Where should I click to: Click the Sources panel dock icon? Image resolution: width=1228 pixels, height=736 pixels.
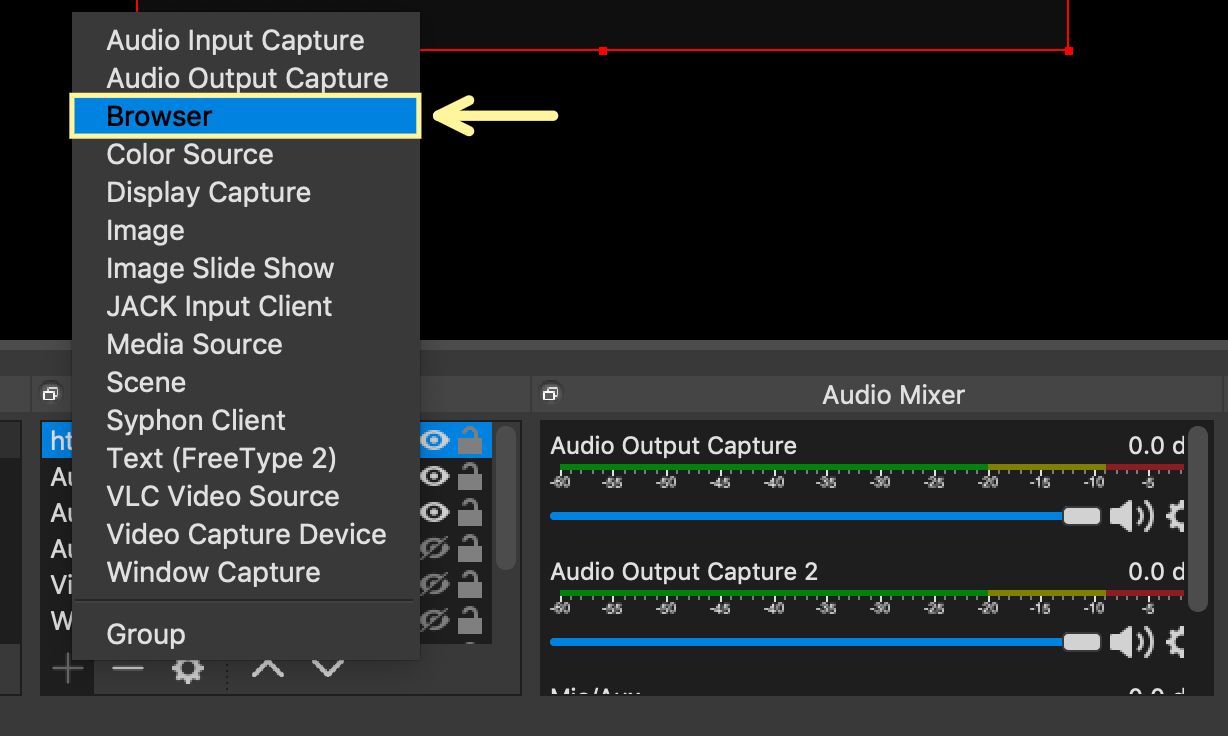pyautogui.click(x=50, y=393)
